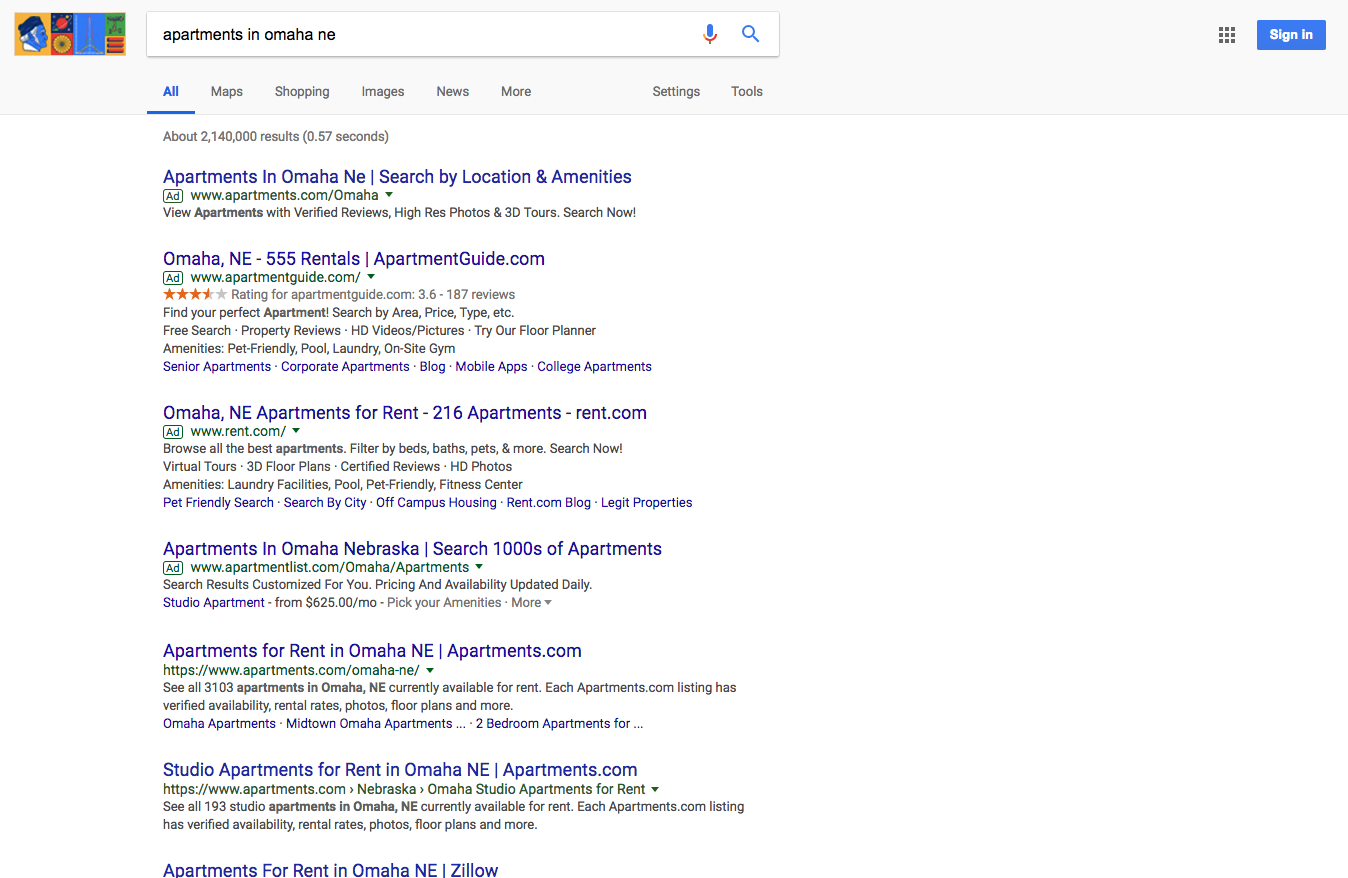Open 'Omaha, NE - 555 Rentals' result
Image resolution: width=1348 pixels, height=878 pixels.
[354, 259]
